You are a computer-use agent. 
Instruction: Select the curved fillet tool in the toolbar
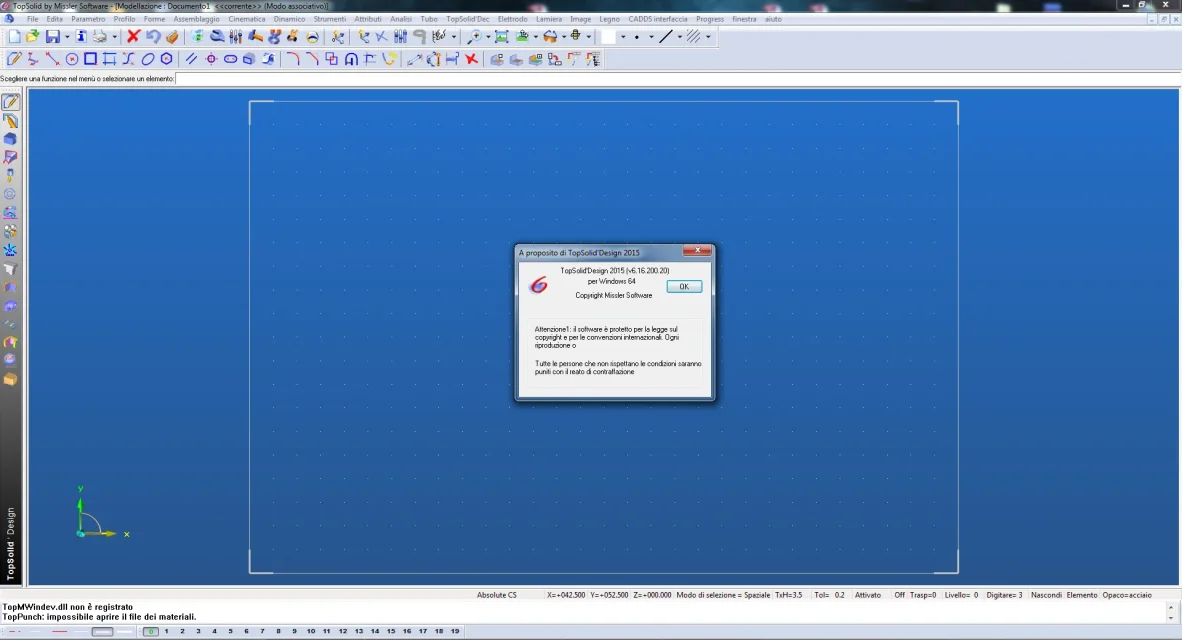click(295, 58)
